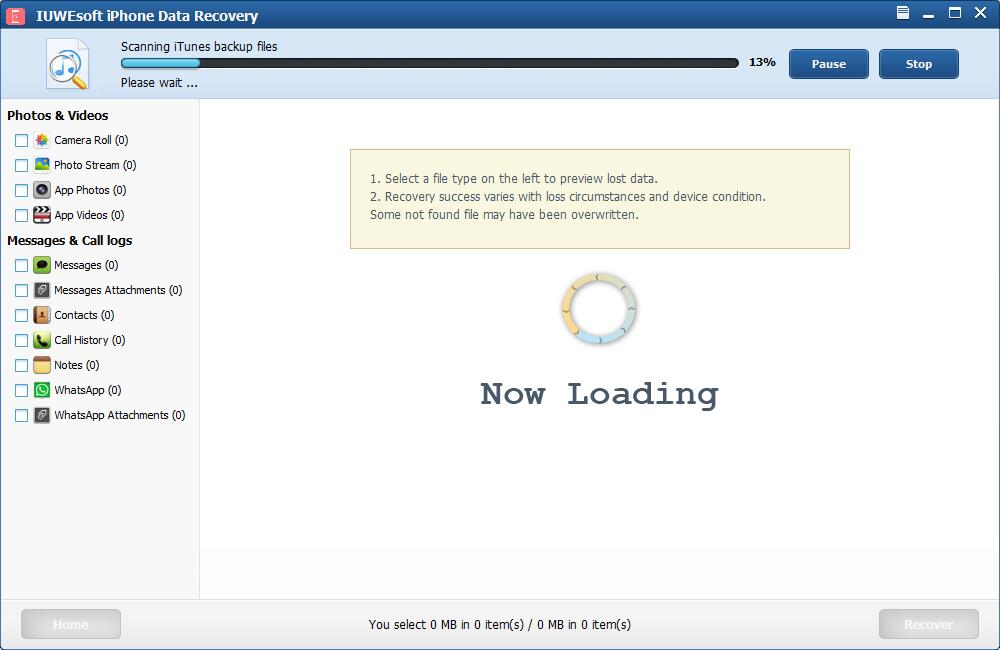This screenshot has height=650, width=1000.
Task: Select the WhatsApp (0) entry
Action: click(x=87, y=390)
